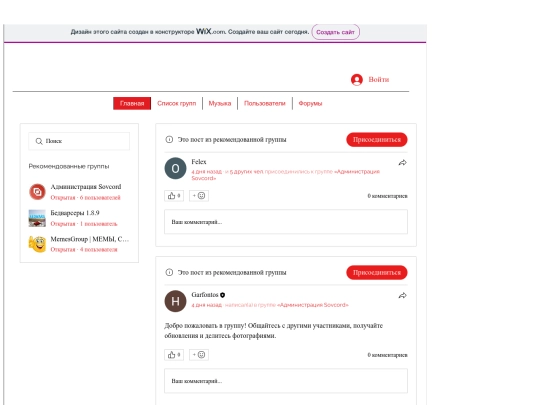Focus the Поиск search field
Viewport: 540px width, 405px height.
pyautogui.click(x=79, y=141)
